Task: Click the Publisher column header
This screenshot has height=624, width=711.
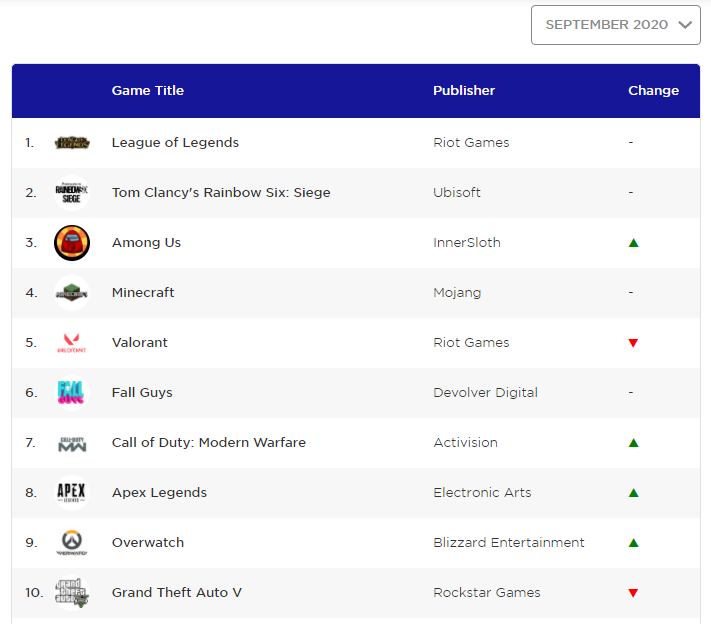Action: click(464, 91)
